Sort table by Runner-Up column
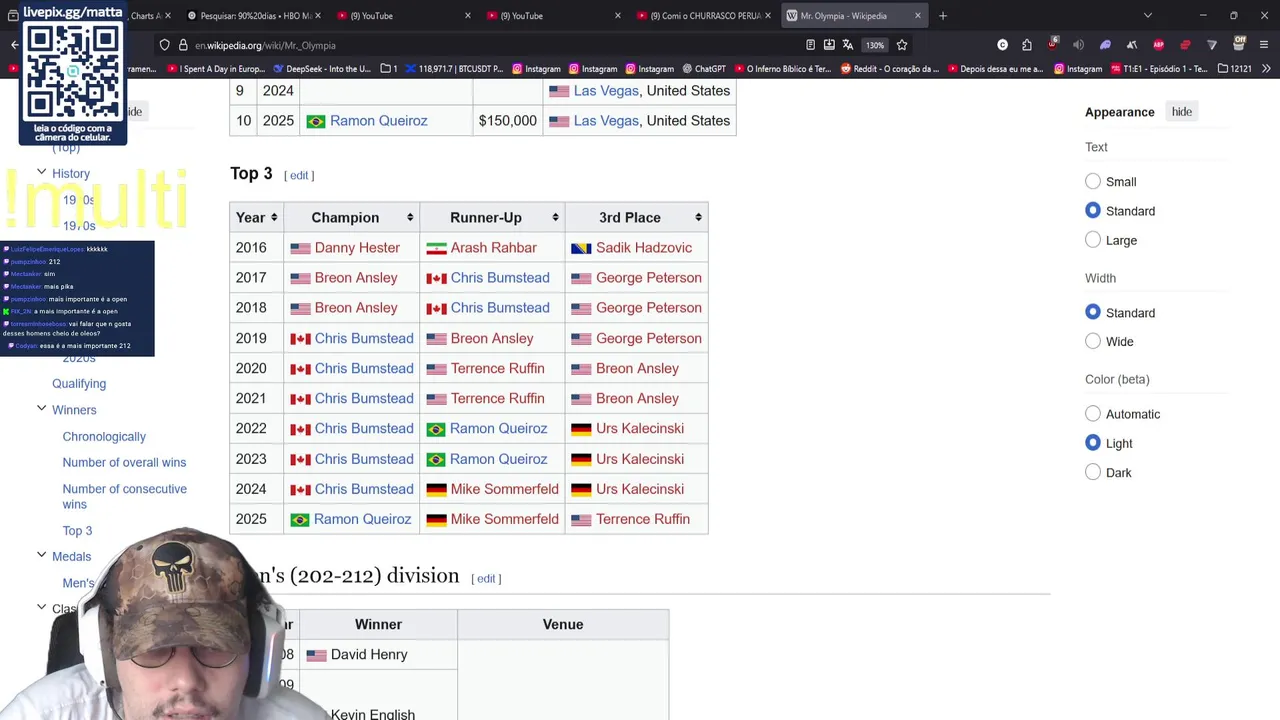The image size is (1280, 720). [x=492, y=218]
